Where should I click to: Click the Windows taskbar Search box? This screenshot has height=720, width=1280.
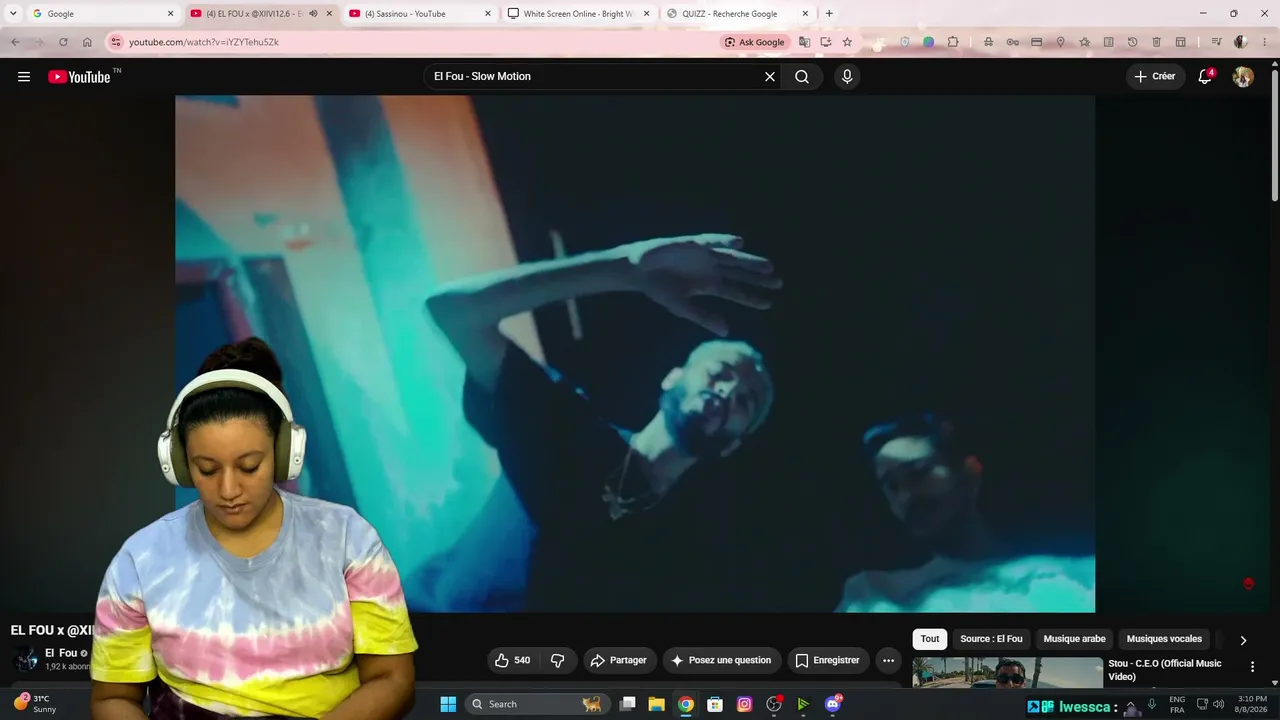[537, 704]
